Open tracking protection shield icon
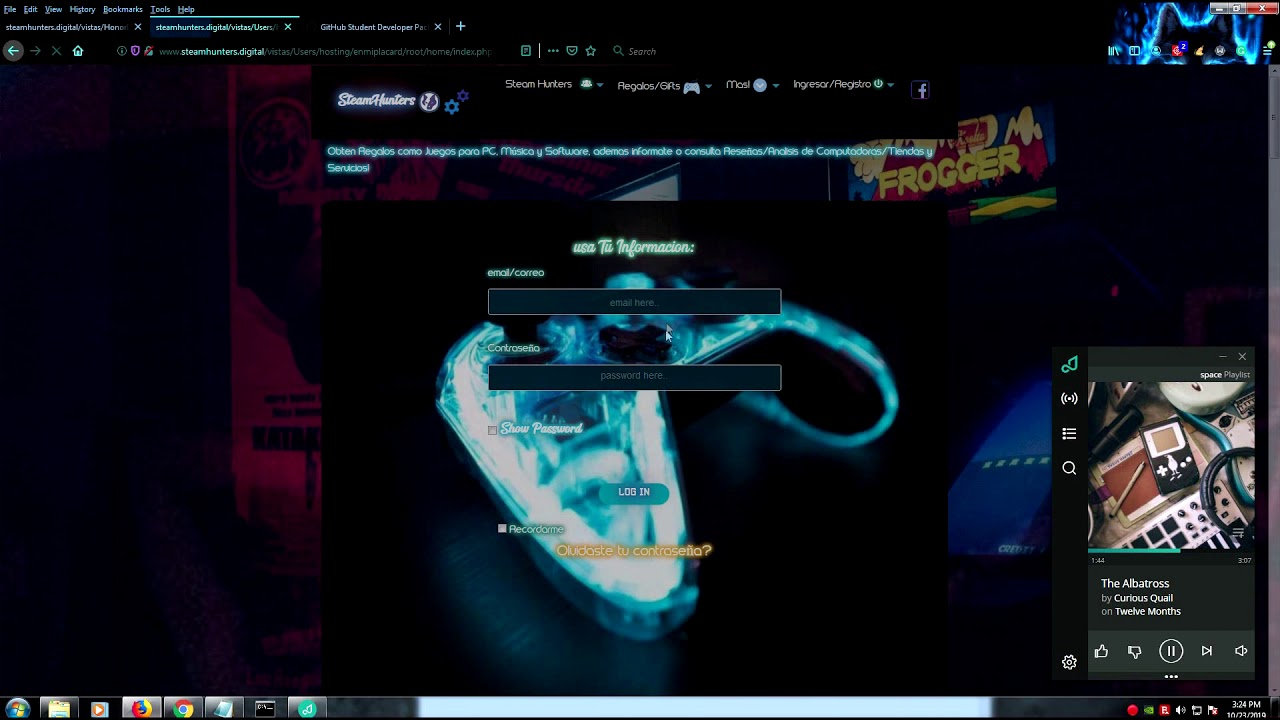Viewport: 1280px width, 720px height. tap(135, 51)
